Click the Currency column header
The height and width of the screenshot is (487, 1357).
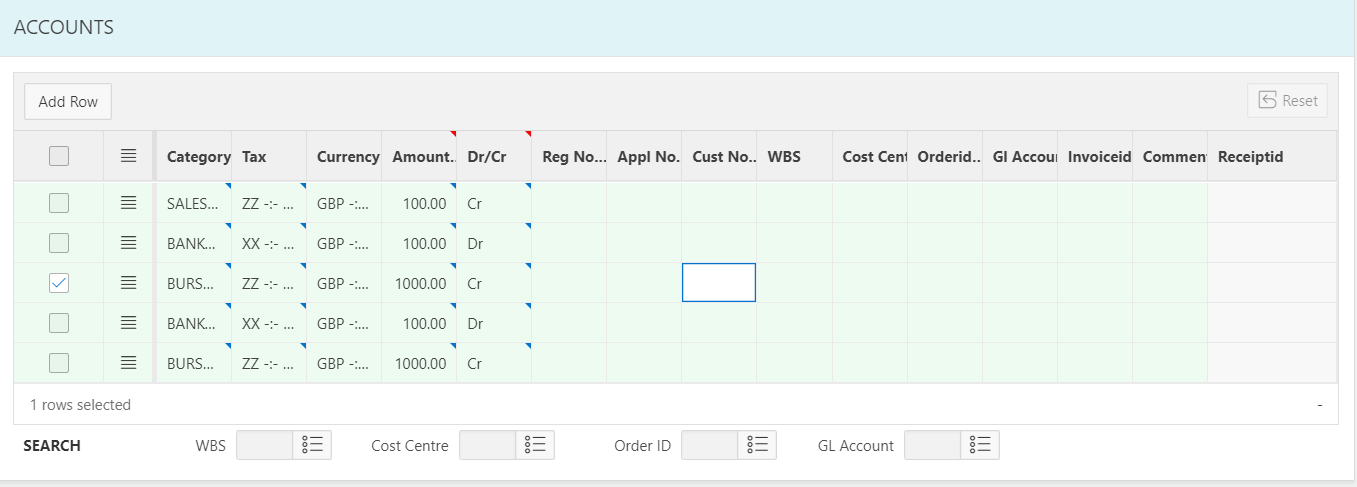(344, 156)
